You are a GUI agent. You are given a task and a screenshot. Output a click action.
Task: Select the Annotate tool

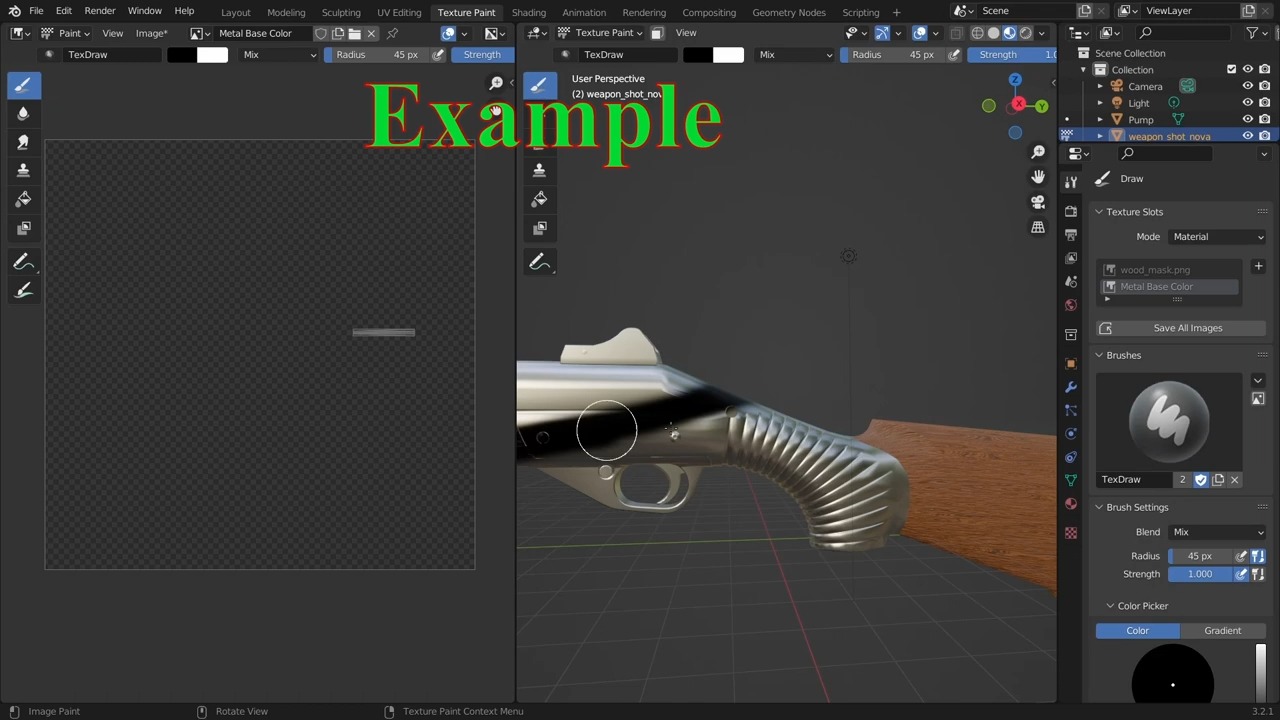23,262
